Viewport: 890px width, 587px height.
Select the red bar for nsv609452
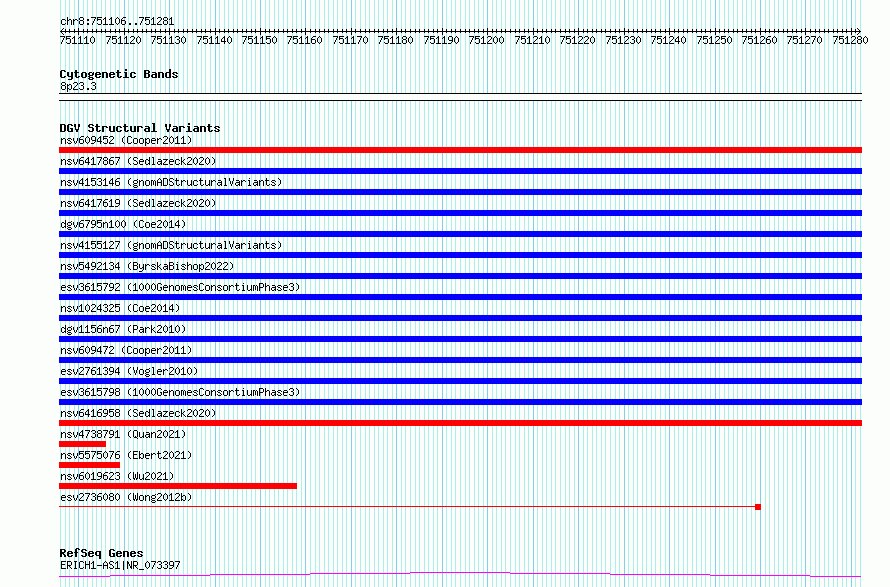(460, 150)
